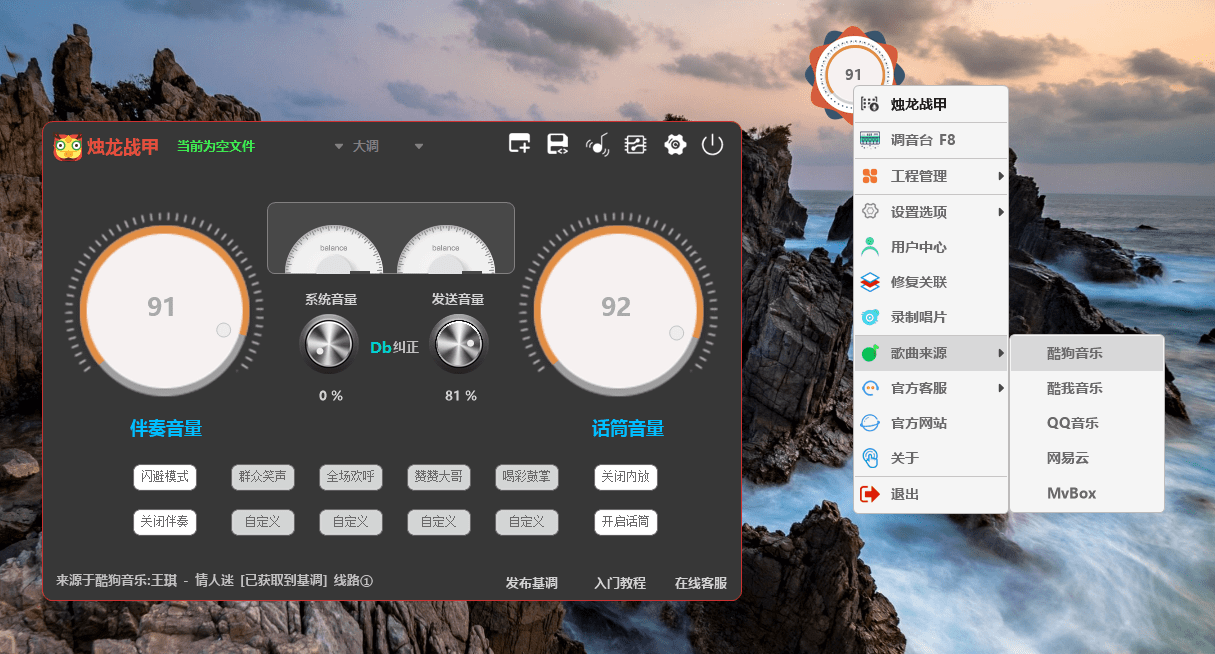
Task: Click the 官方网站 globe icon
Action: [870, 423]
